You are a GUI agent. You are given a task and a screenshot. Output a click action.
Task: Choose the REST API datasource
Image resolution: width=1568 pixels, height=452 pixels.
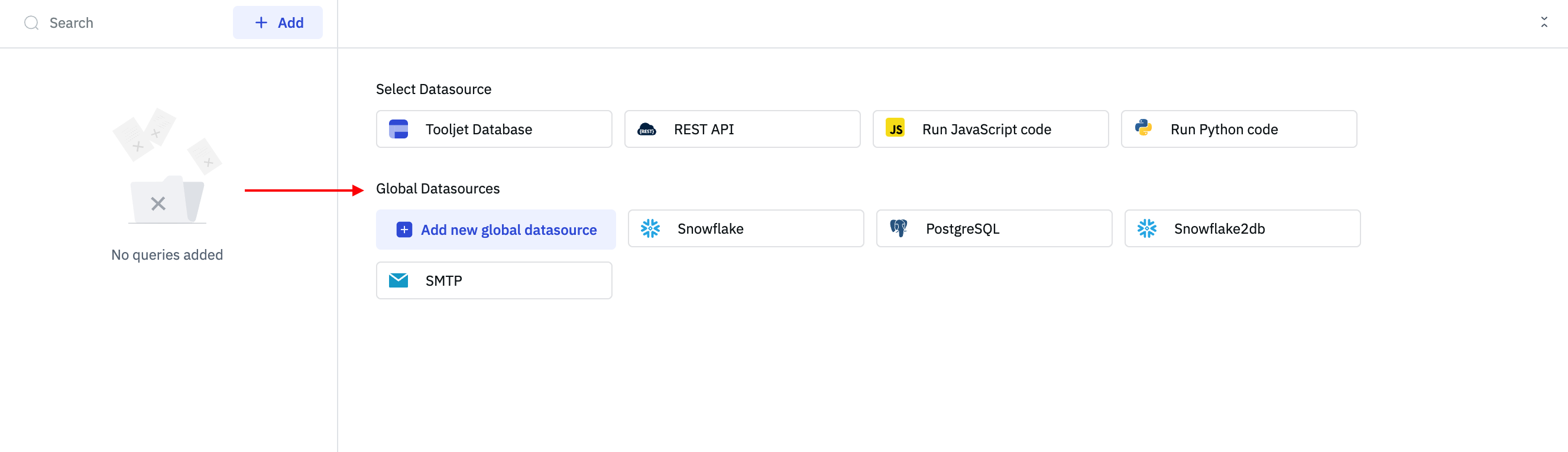point(742,129)
